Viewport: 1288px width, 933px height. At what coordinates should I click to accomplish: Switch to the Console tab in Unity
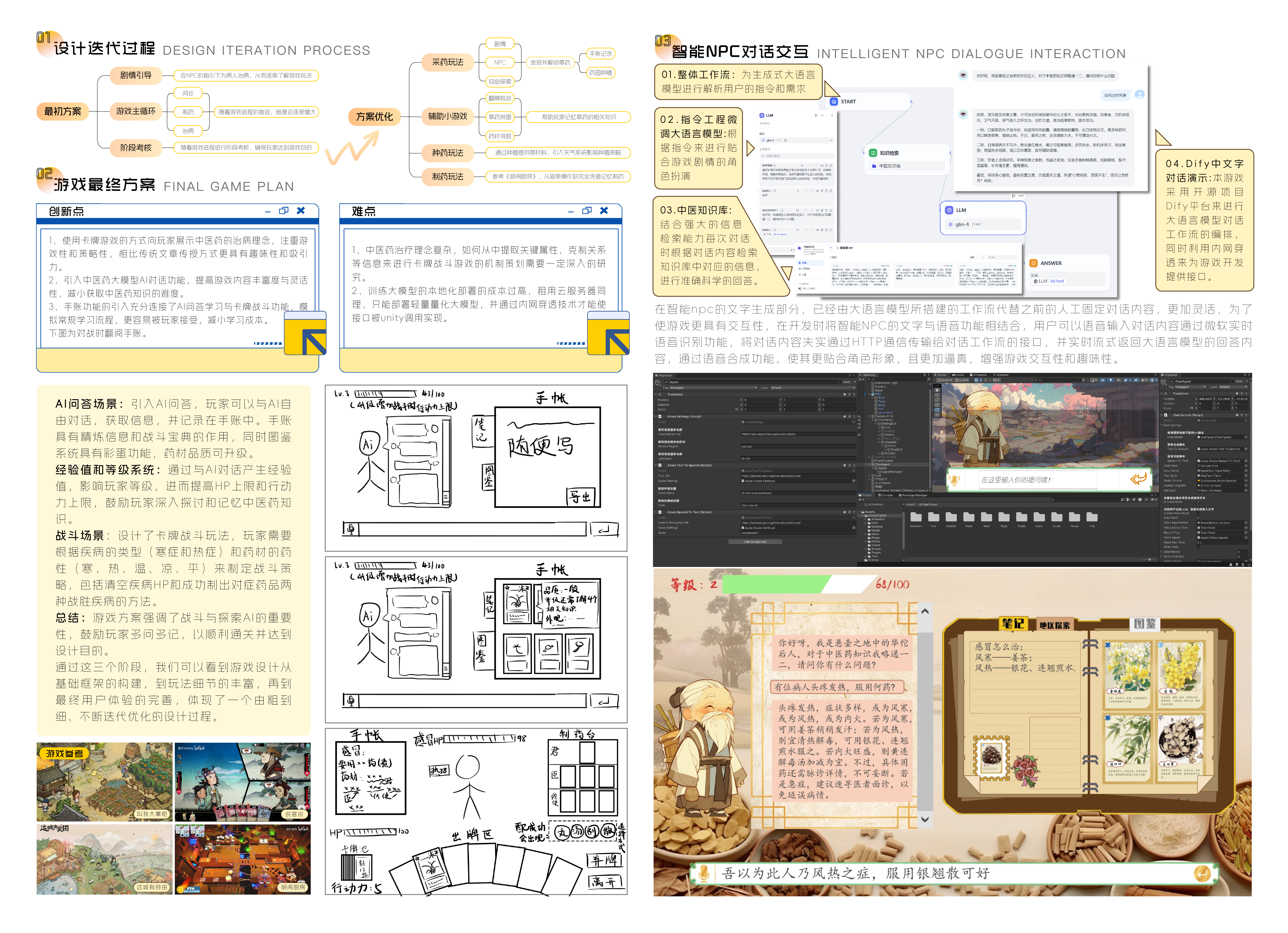coord(885,495)
